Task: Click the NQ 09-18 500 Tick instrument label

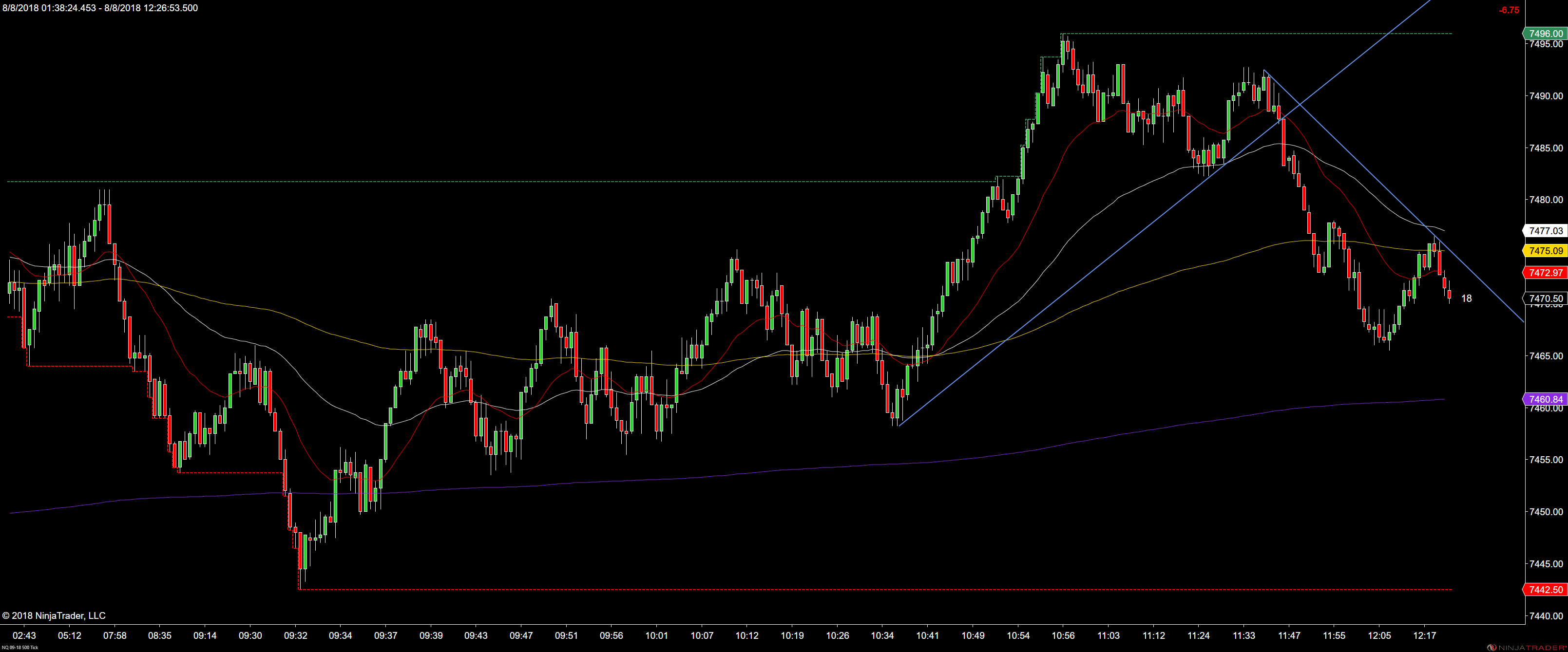Action: pyautogui.click(x=19, y=648)
